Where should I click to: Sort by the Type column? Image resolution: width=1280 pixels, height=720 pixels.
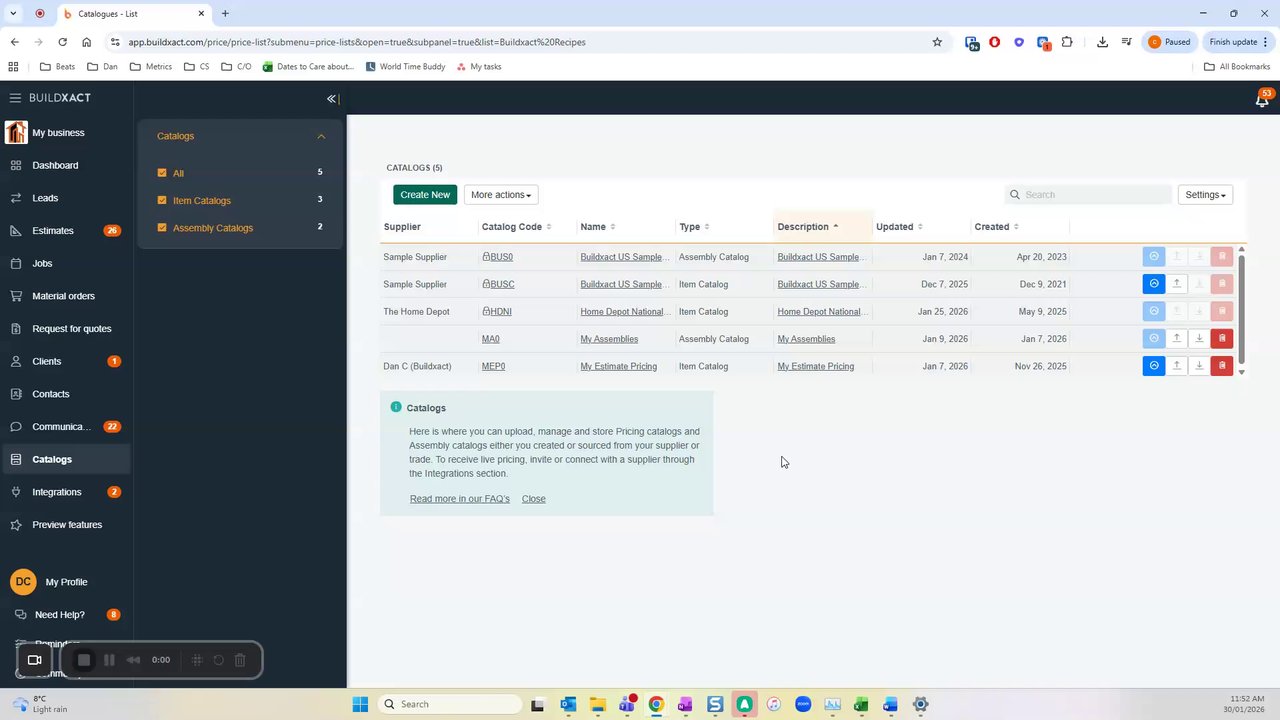click(694, 227)
